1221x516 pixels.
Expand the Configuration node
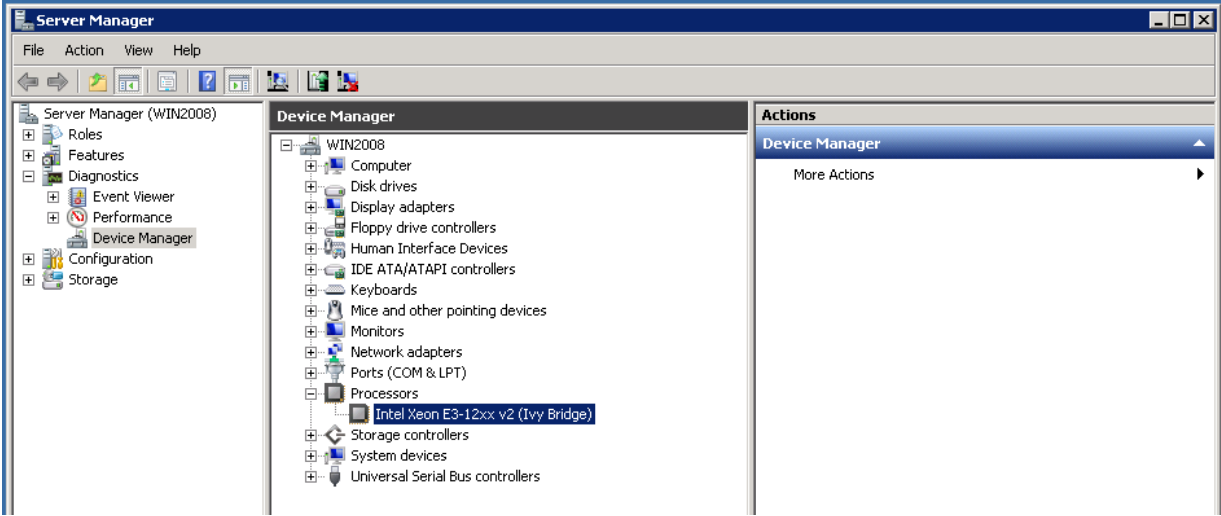pyautogui.click(x=30, y=259)
